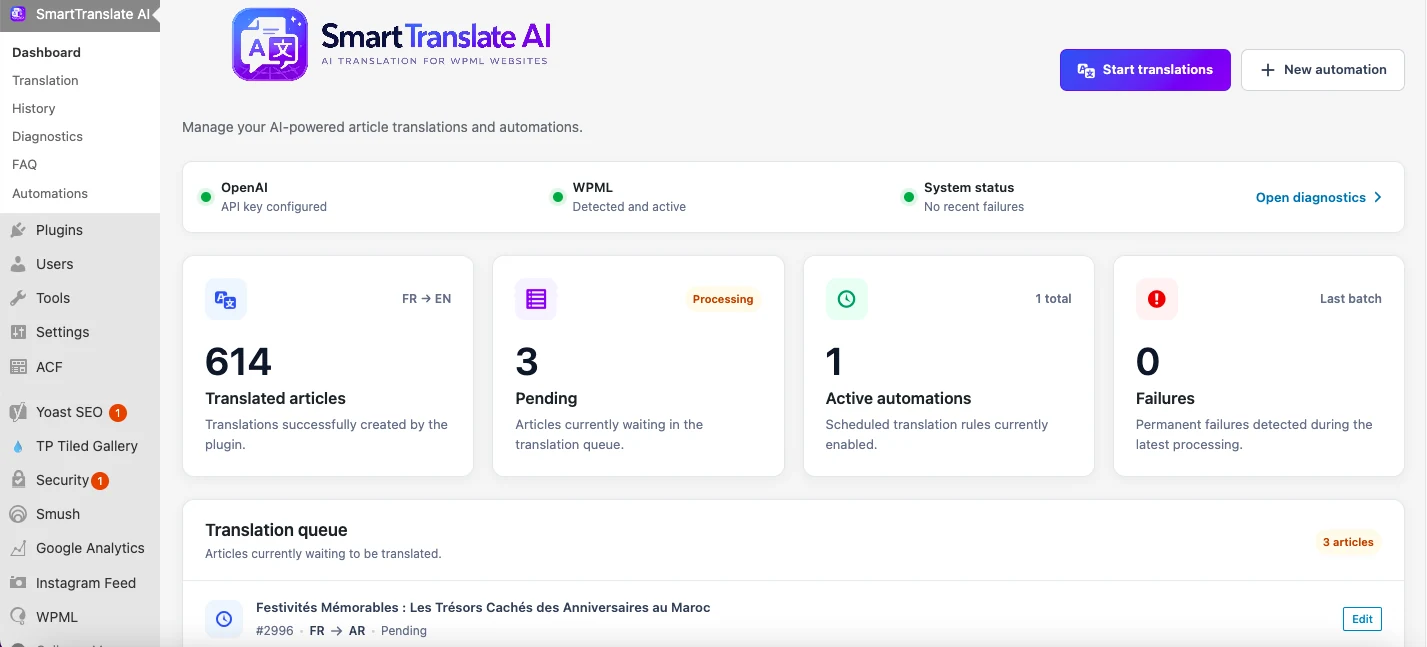Click the Translated articles card icon

click(x=226, y=299)
